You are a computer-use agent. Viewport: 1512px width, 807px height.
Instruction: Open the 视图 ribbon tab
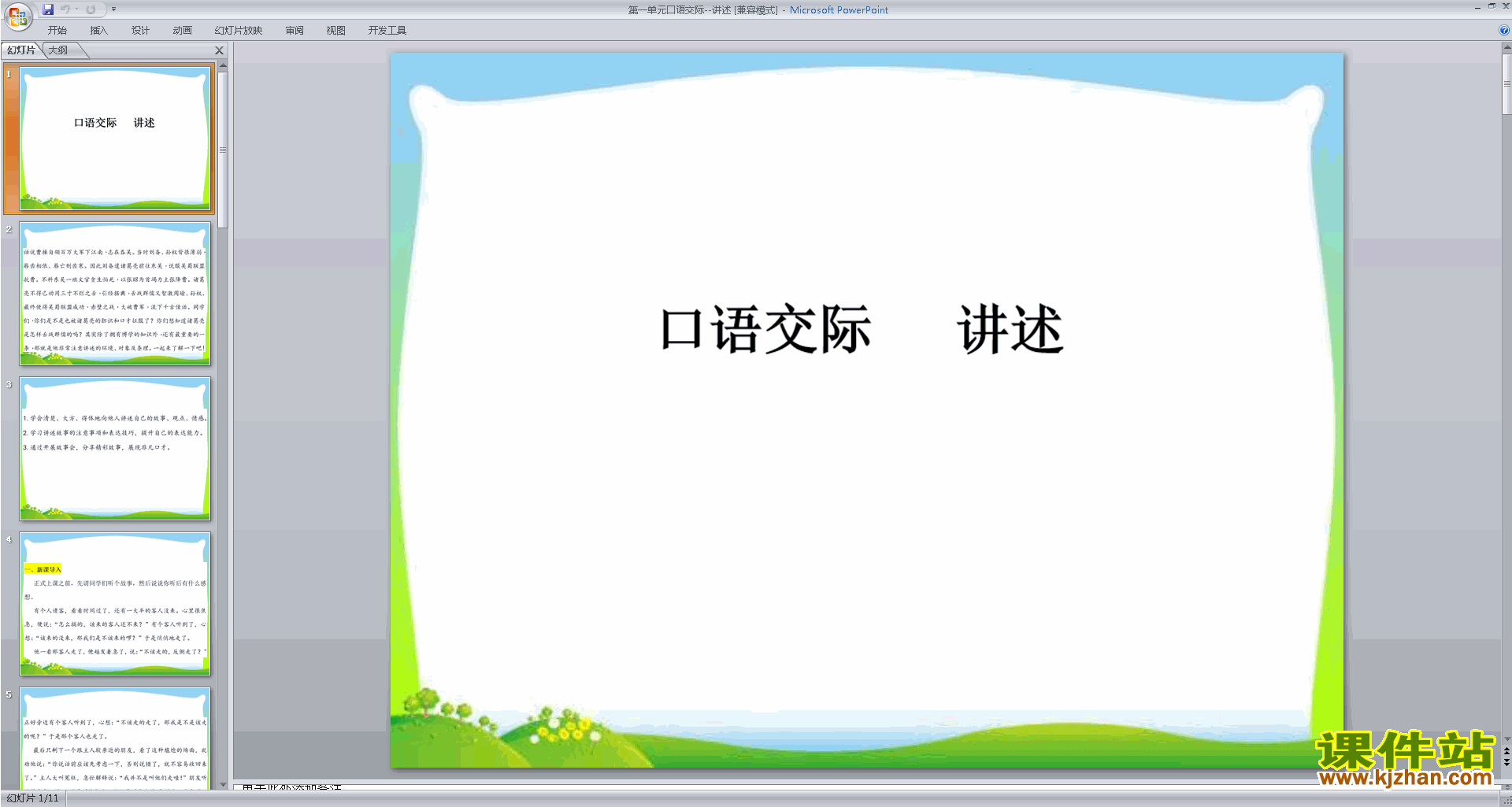(x=335, y=31)
